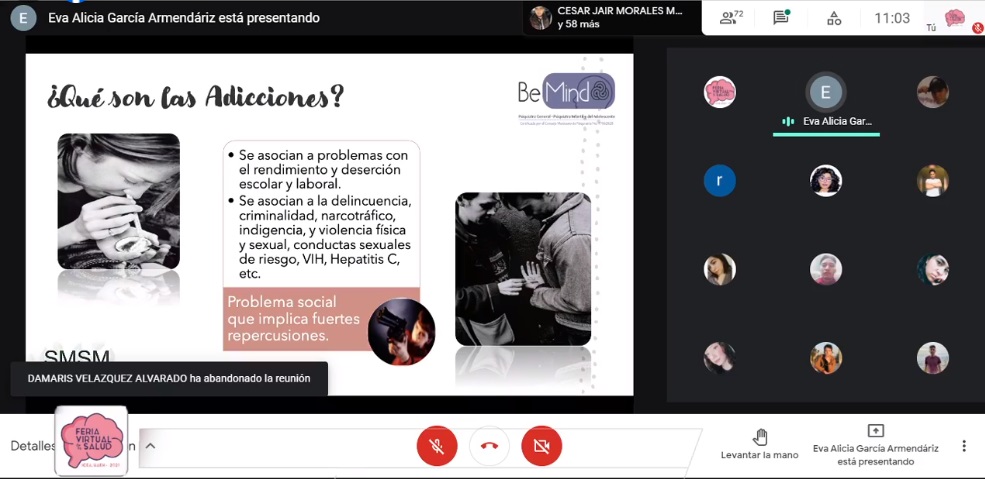
Task: Click the 'ha abandonado la reunión' notification
Action: pyautogui.click(x=169, y=378)
